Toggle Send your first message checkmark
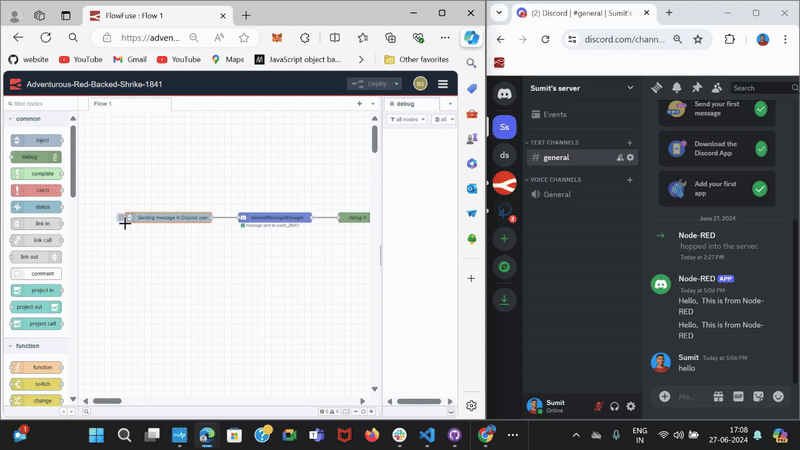 click(761, 109)
